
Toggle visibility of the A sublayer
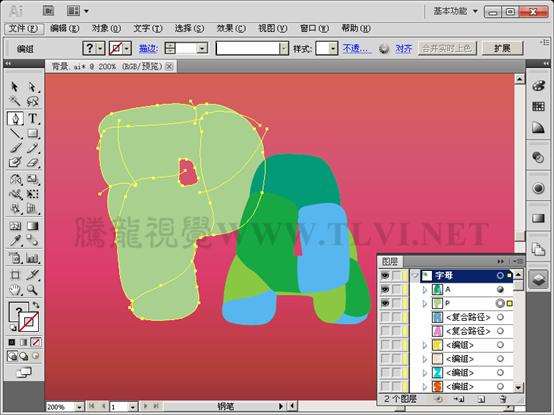pos(385,289)
